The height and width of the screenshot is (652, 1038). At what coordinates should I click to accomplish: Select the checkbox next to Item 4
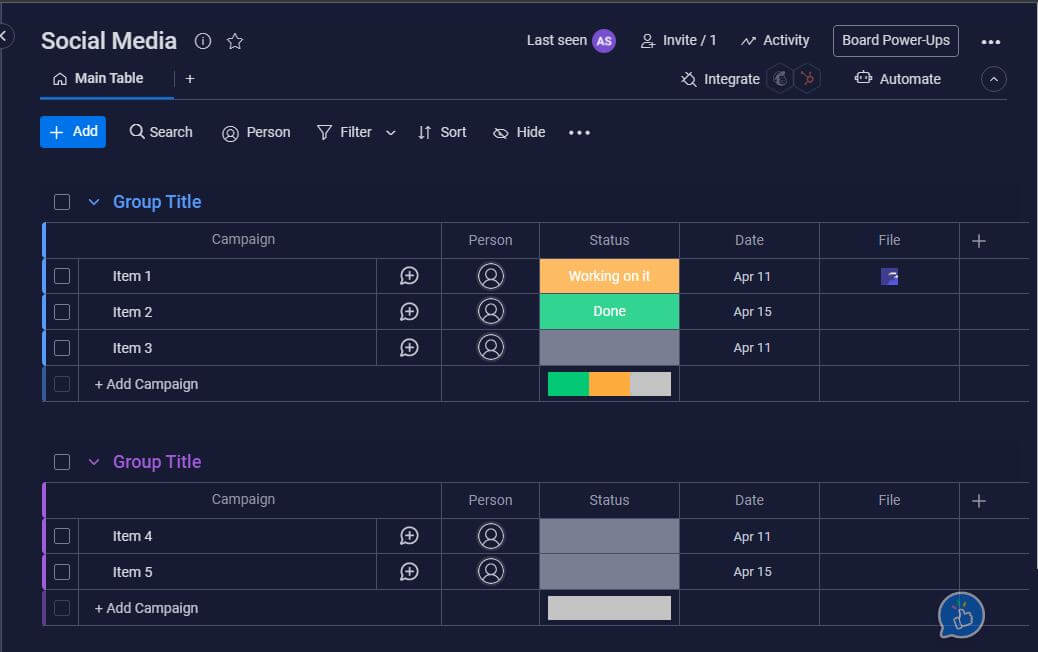tap(62, 536)
